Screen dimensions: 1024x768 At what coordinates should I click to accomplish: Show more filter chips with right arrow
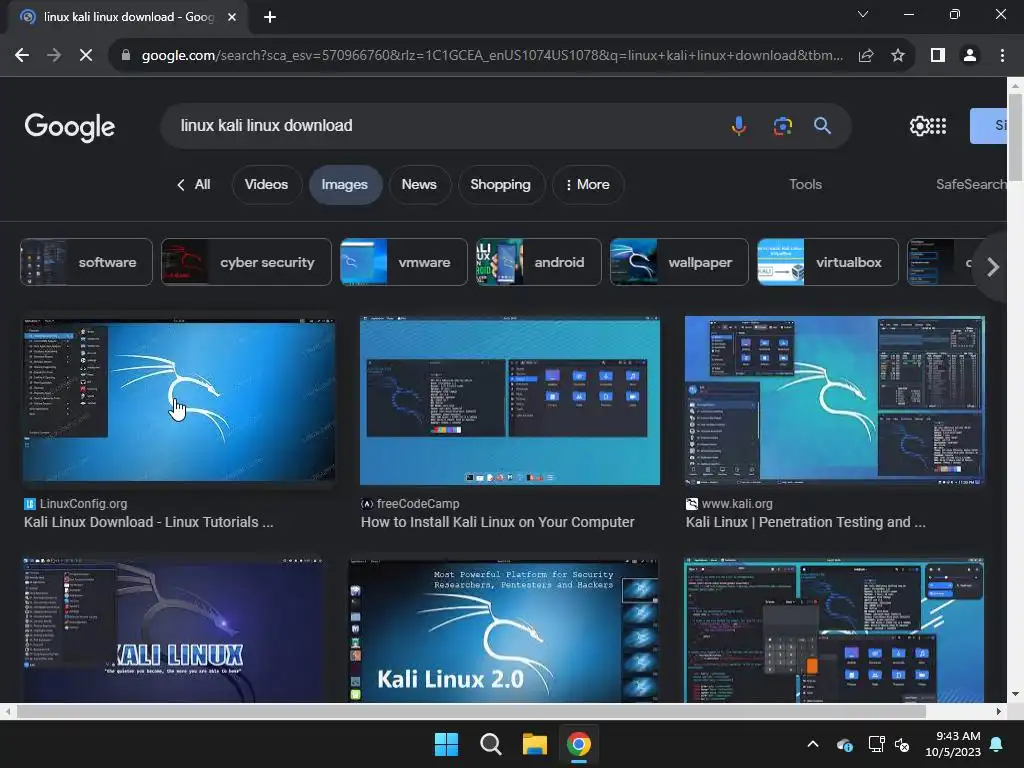(993, 266)
